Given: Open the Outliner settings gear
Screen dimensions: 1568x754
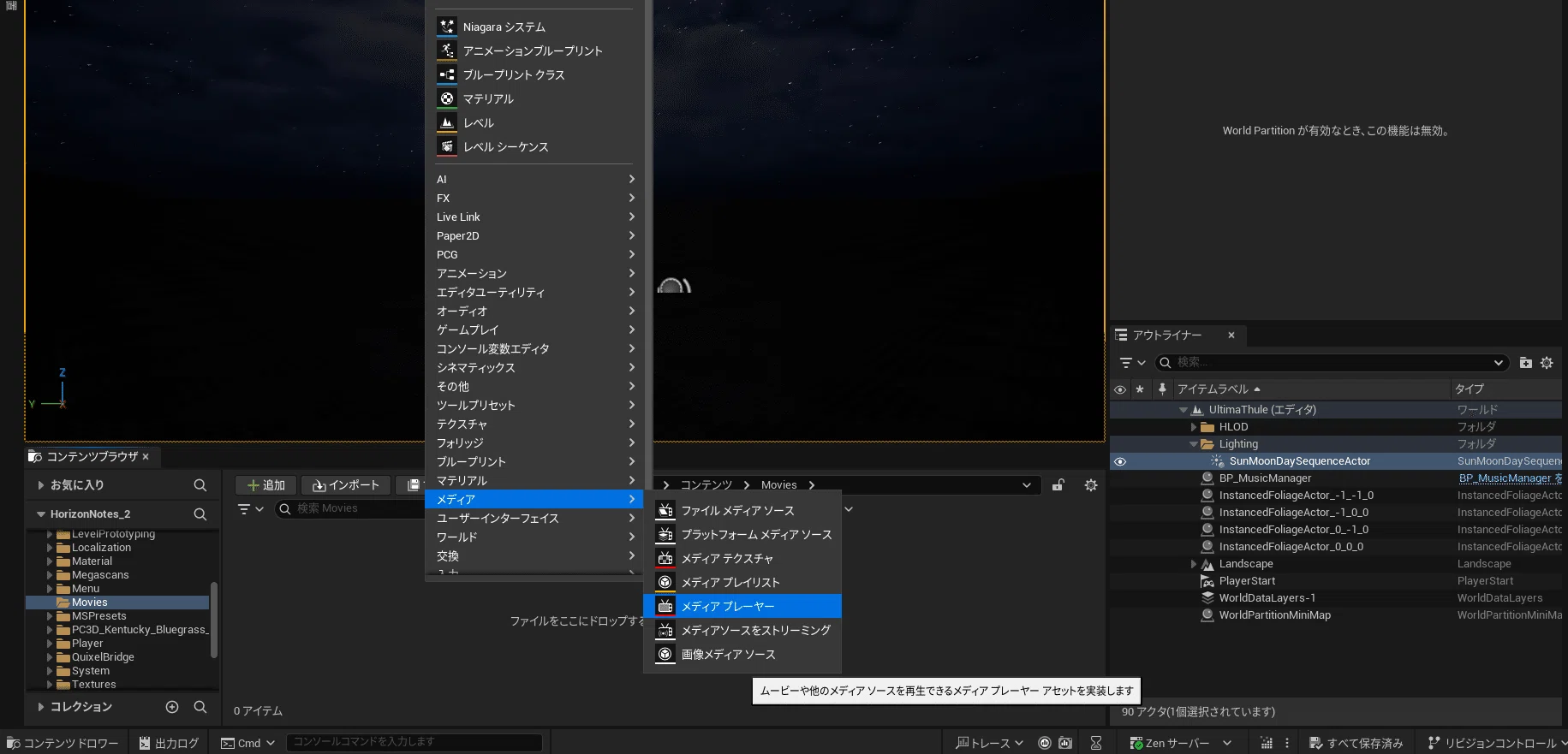Looking at the screenshot, I should (x=1547, y=363).
